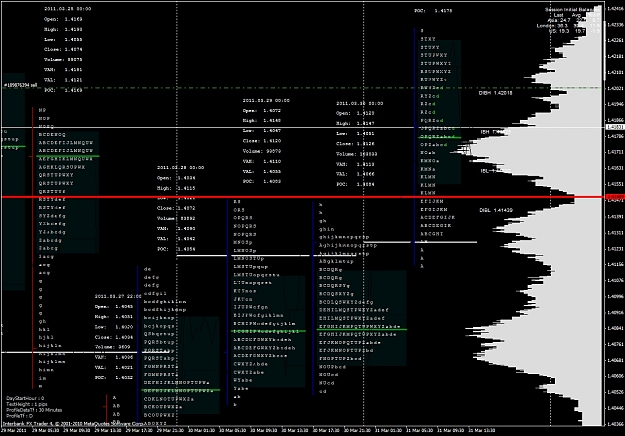Select the 1.40996 price axis label

click(615, 296)
